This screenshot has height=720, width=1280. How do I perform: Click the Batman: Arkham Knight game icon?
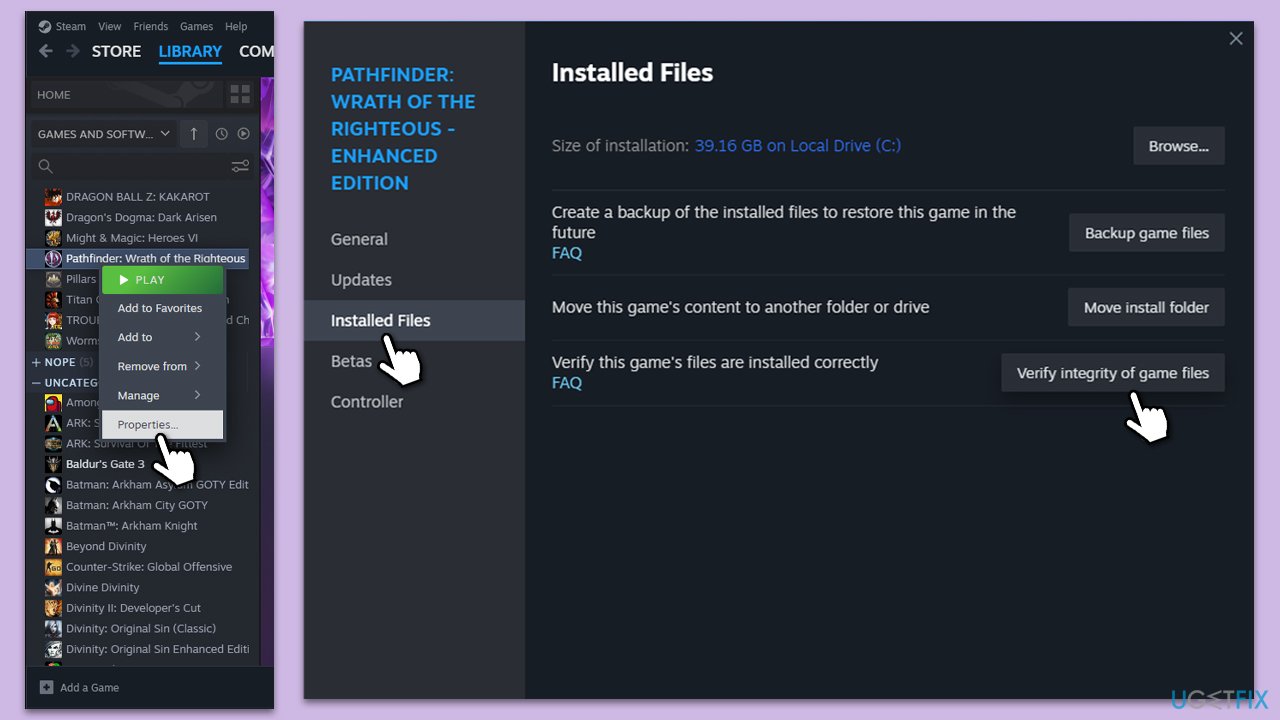pos(53,526)
